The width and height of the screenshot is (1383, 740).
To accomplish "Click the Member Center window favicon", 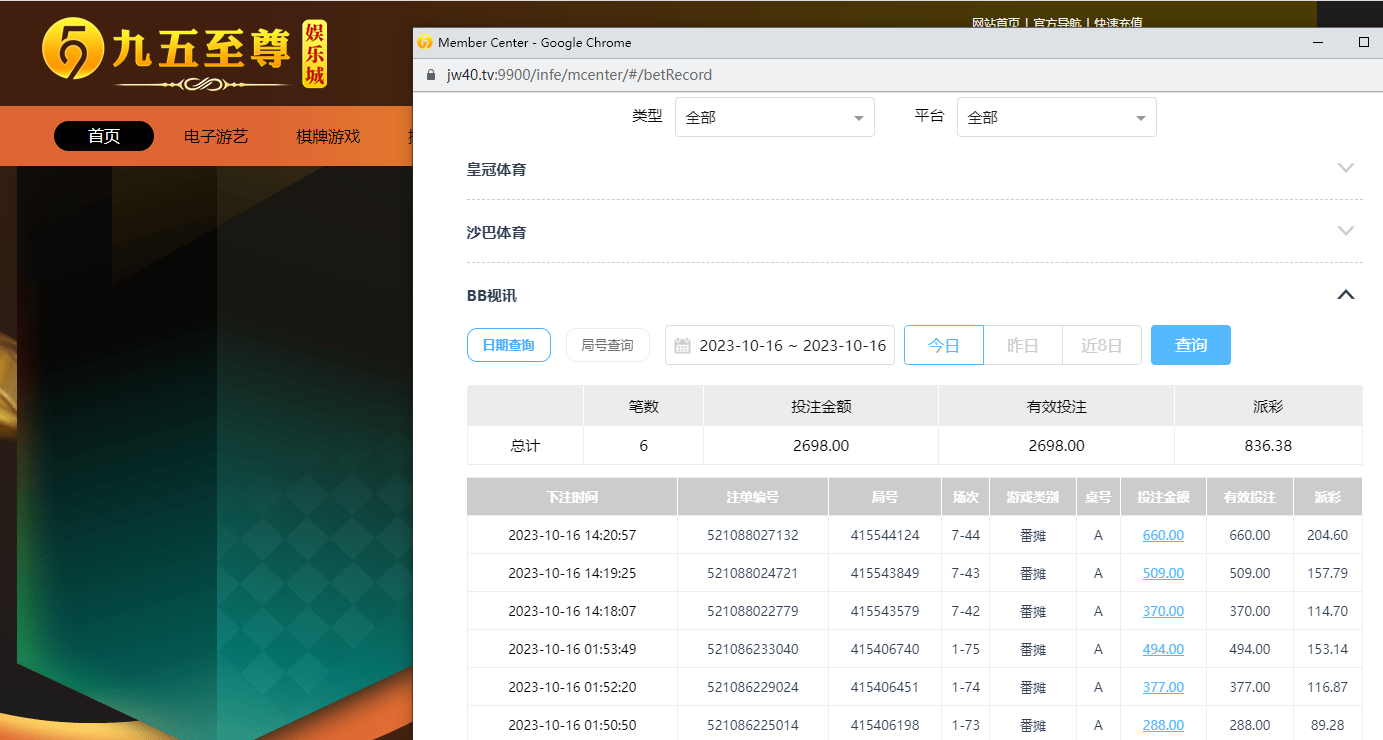I will pos(425,43).
